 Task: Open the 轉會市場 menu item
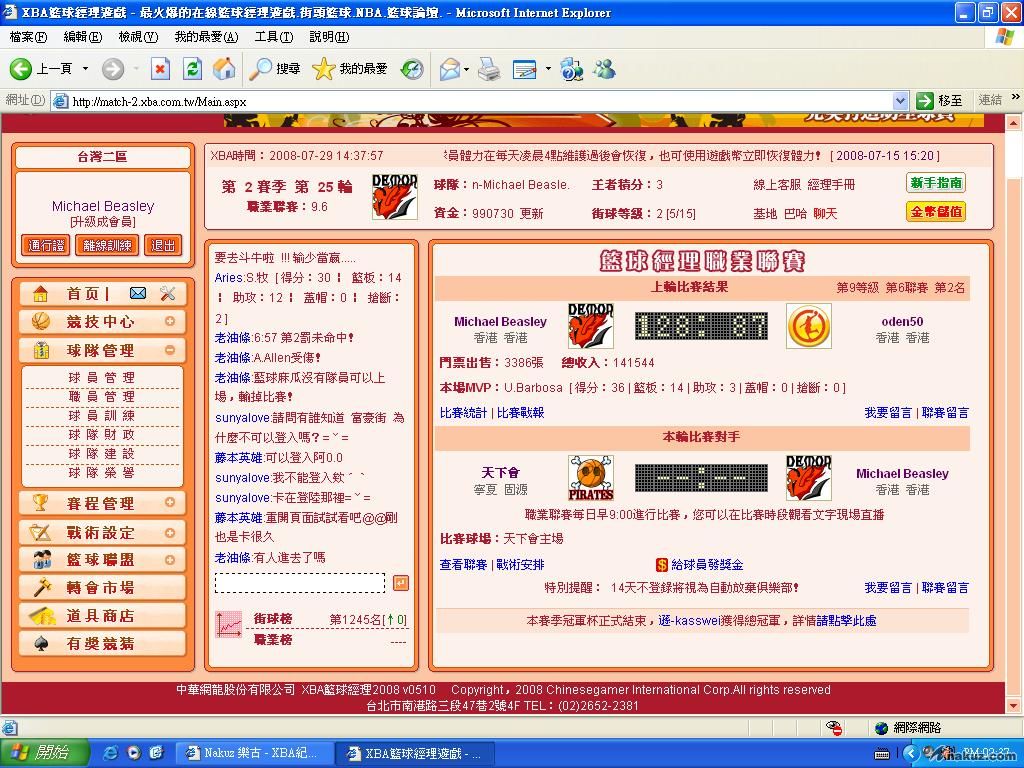point(102,588)
